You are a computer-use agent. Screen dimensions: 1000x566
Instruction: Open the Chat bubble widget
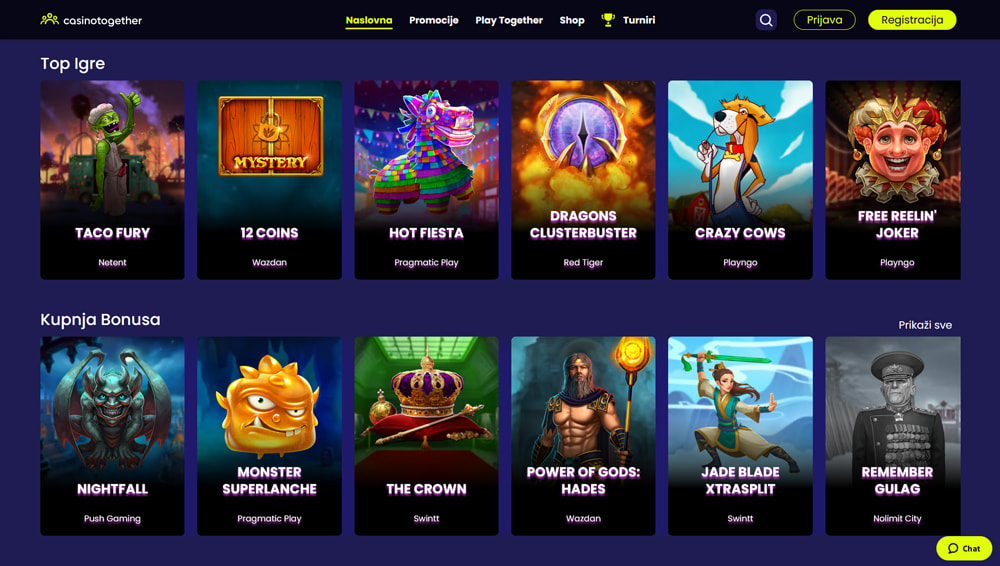964,548
